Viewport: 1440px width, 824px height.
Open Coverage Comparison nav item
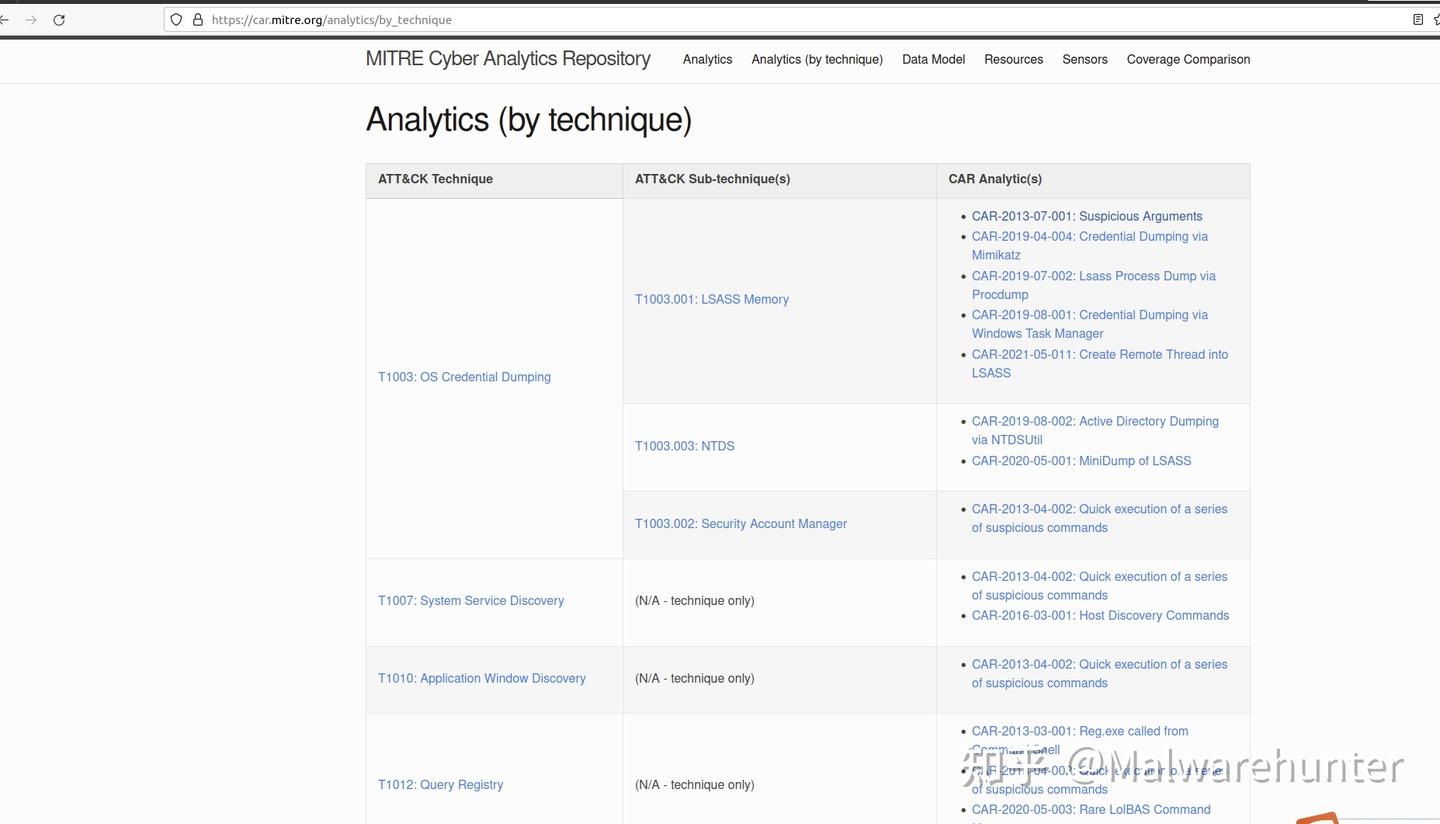point(1188,59)
